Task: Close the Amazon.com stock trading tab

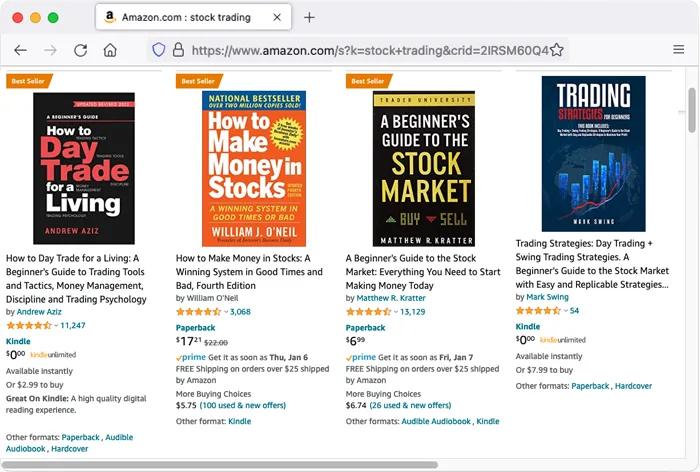Action: pos(277,17)
